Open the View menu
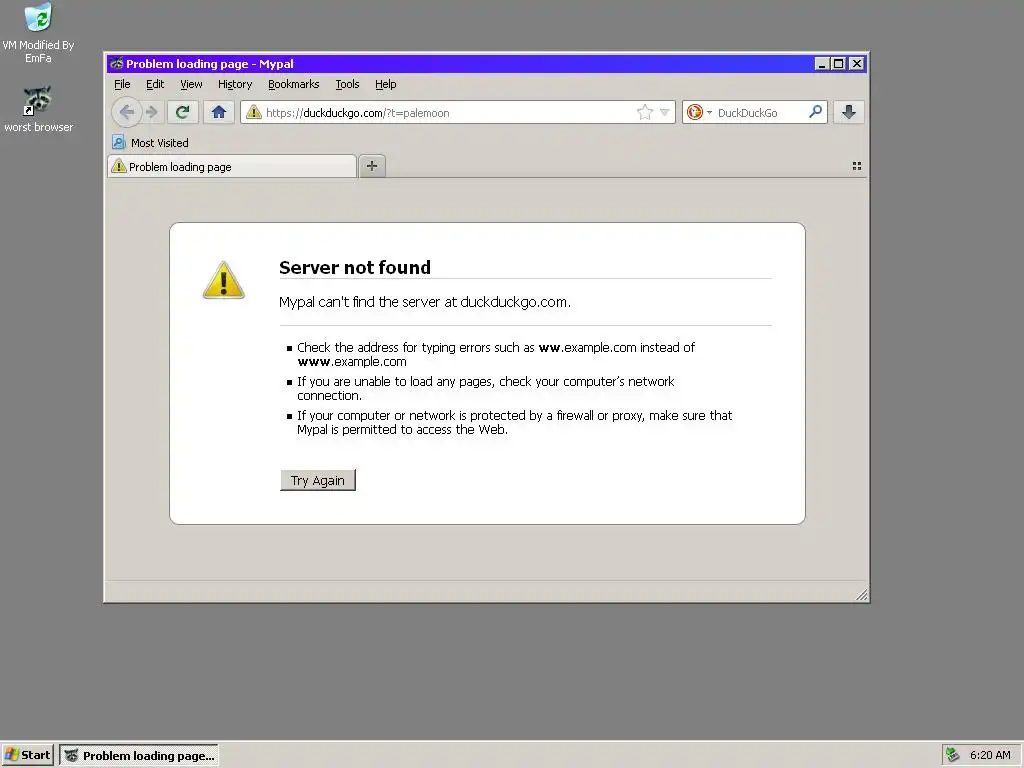This screenshot has height=768, width=1024. click(191, 84)
